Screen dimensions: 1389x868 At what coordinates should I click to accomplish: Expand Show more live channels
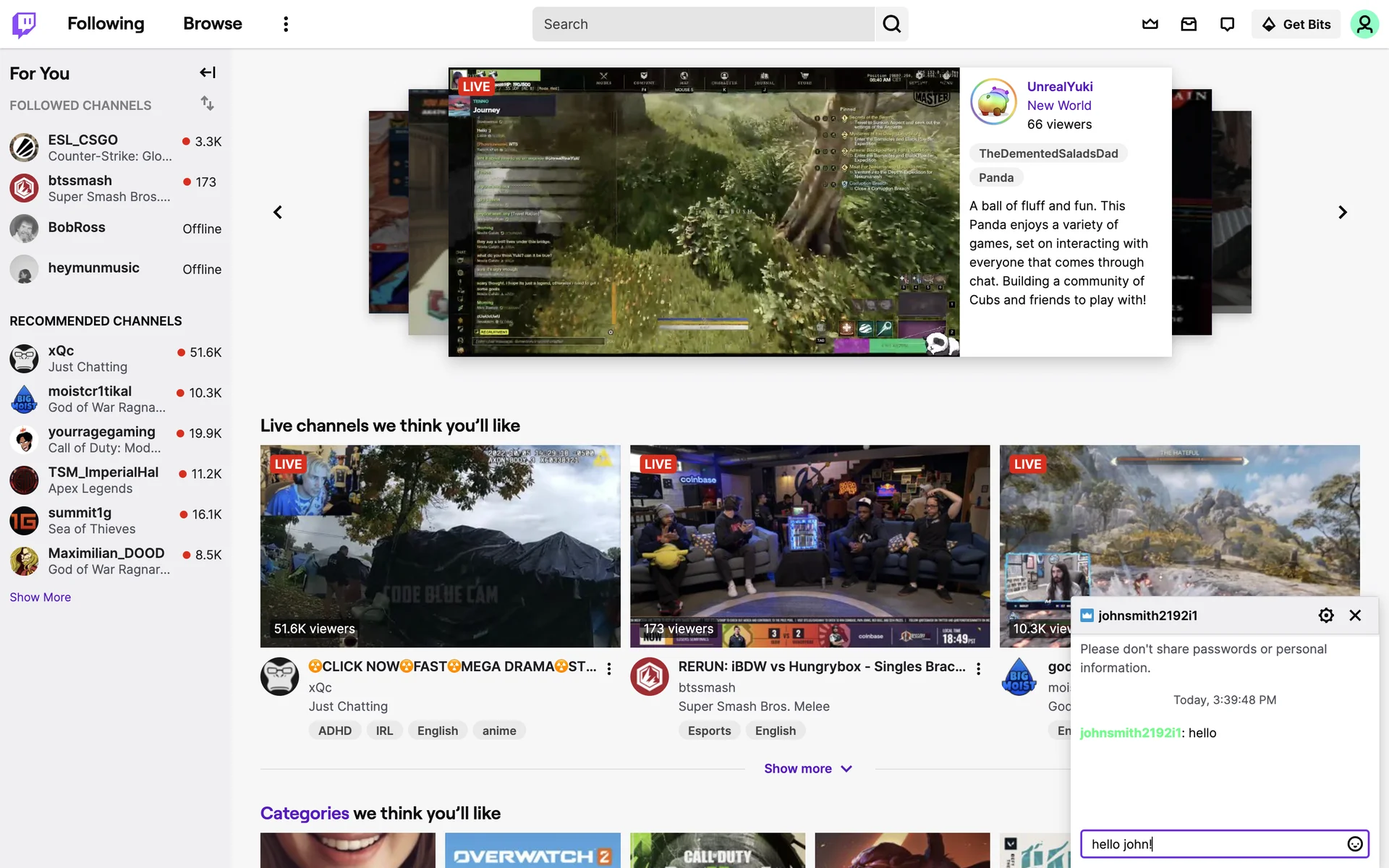808,768
